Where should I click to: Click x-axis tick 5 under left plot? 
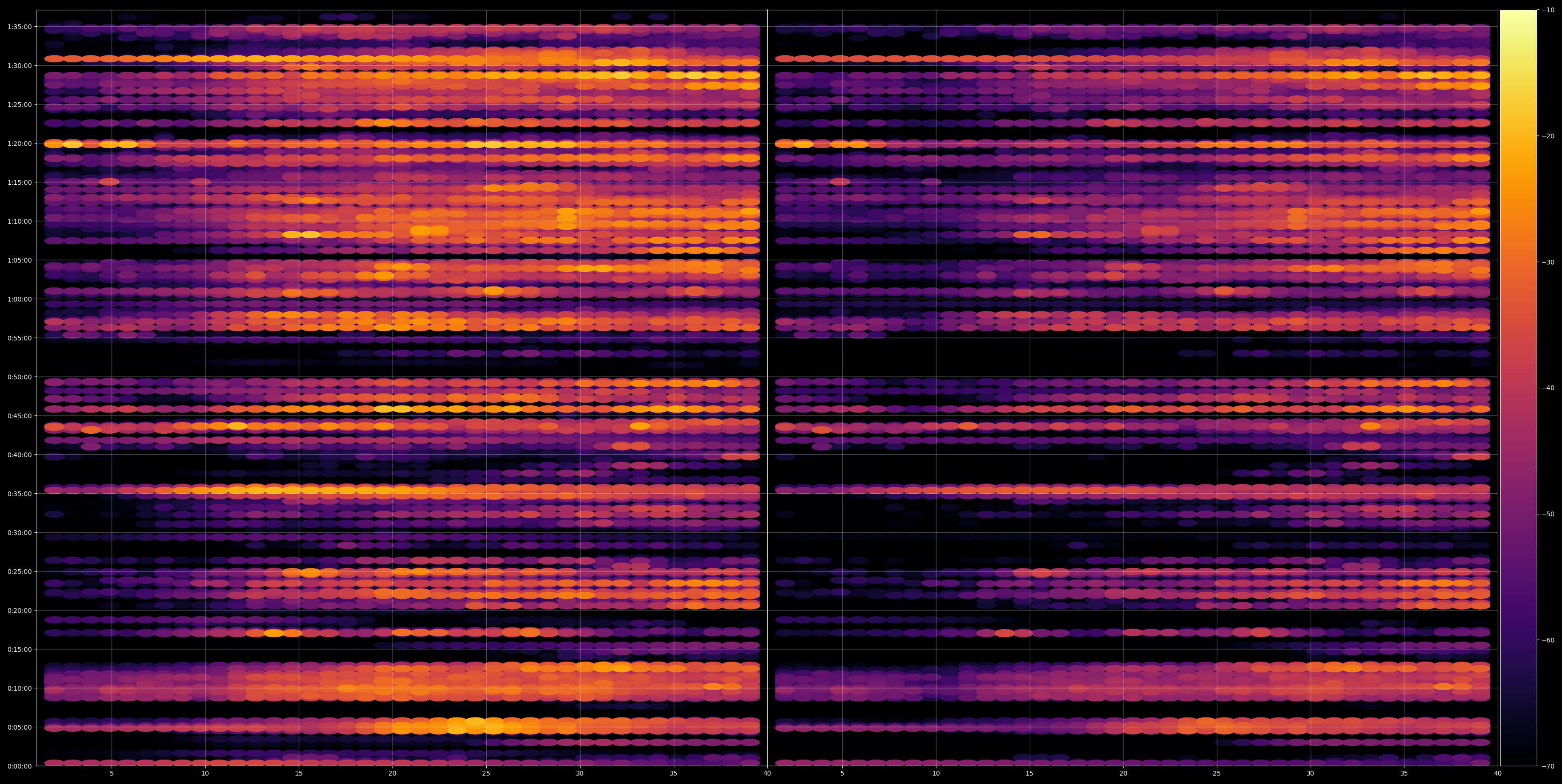click(112, 773)
